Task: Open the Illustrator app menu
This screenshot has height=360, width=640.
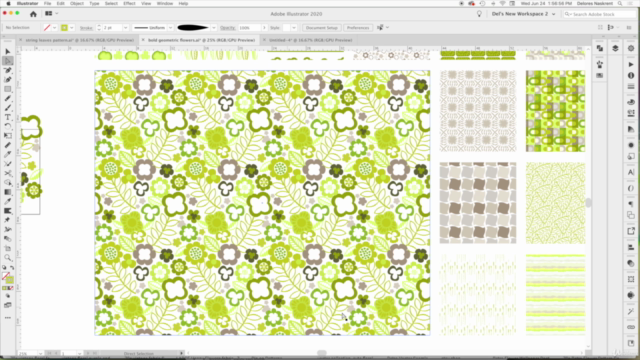Action: click(28, 3)
